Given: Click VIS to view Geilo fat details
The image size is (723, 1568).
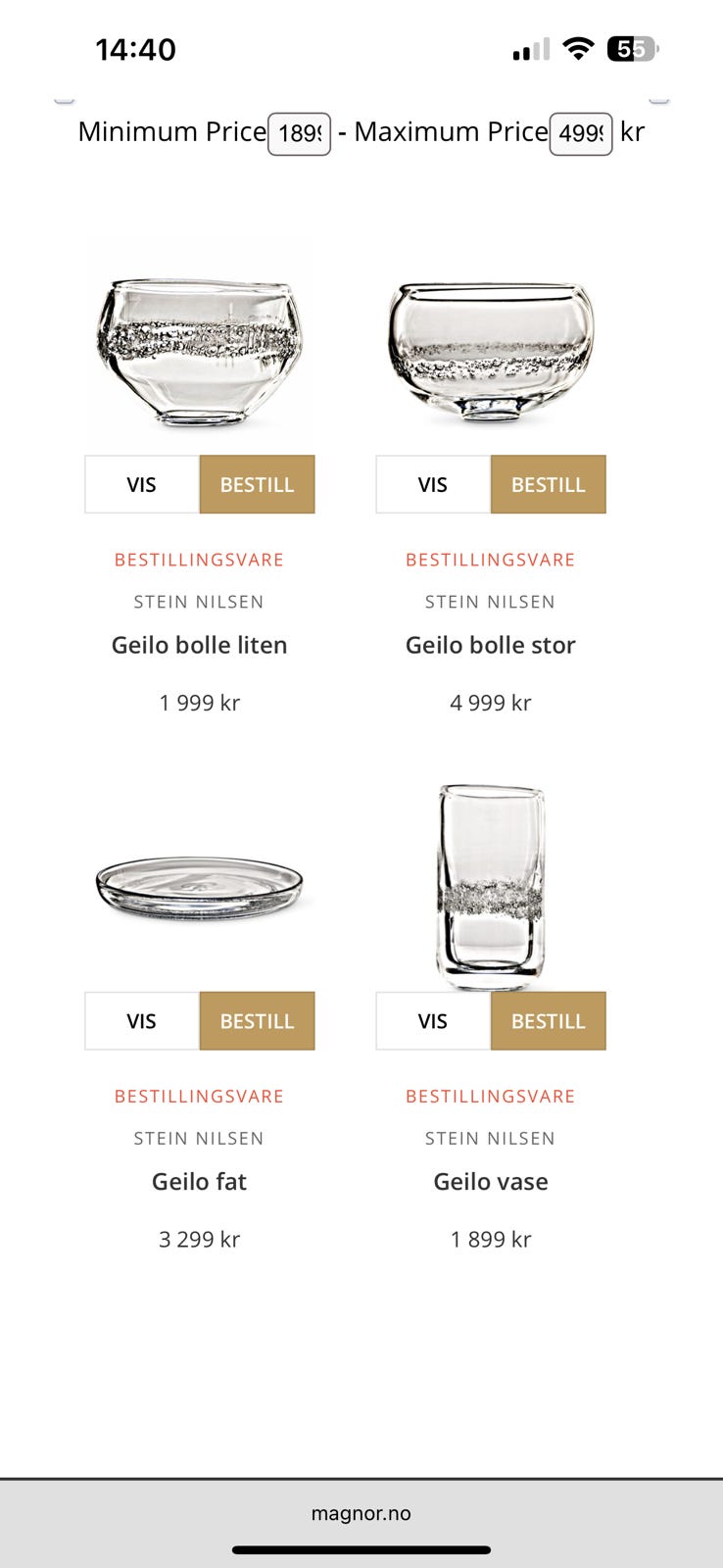Looking at the screenshot, I should pos(141,1020).
